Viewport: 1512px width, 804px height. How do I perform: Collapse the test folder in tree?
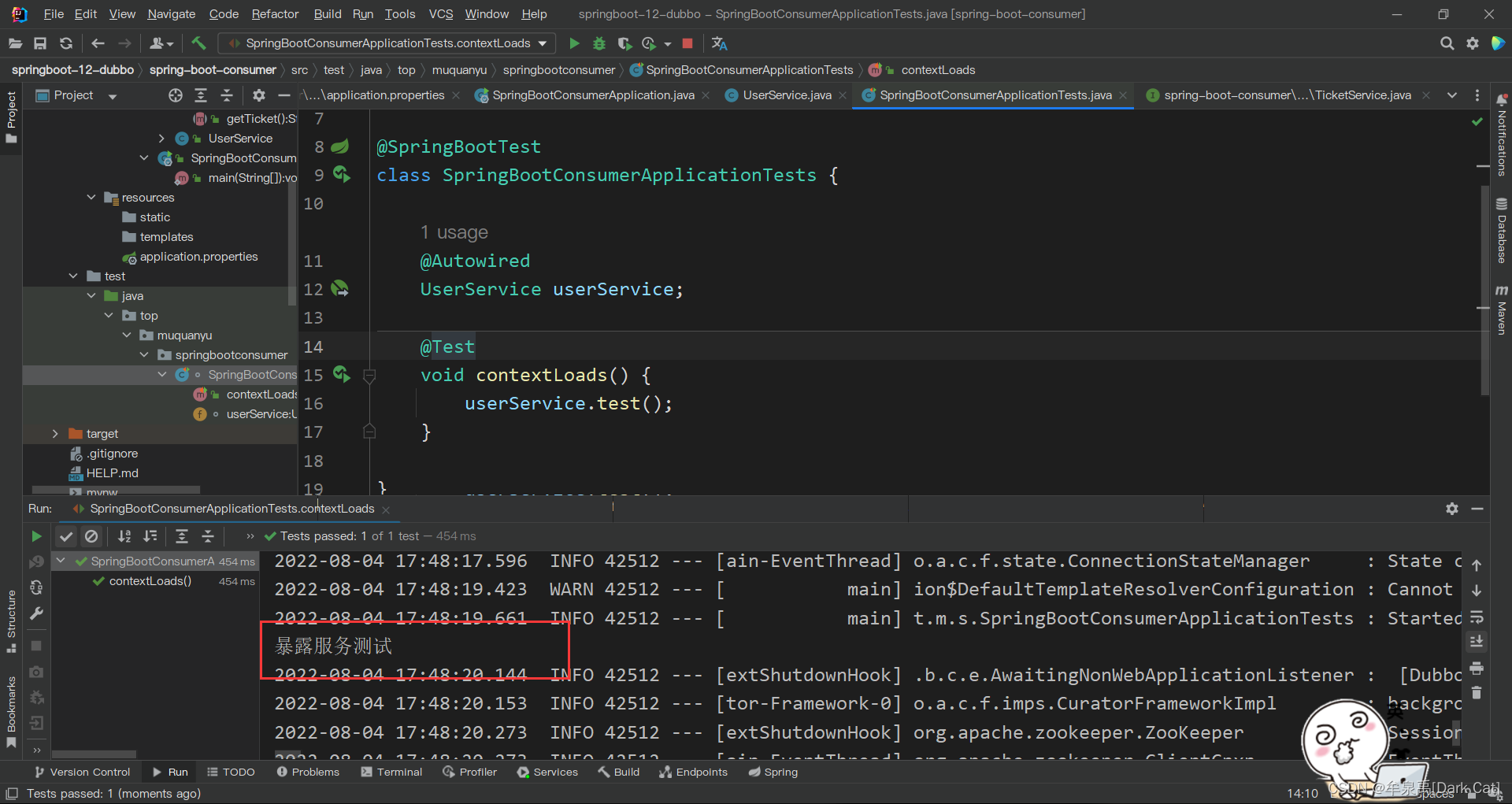73,276
